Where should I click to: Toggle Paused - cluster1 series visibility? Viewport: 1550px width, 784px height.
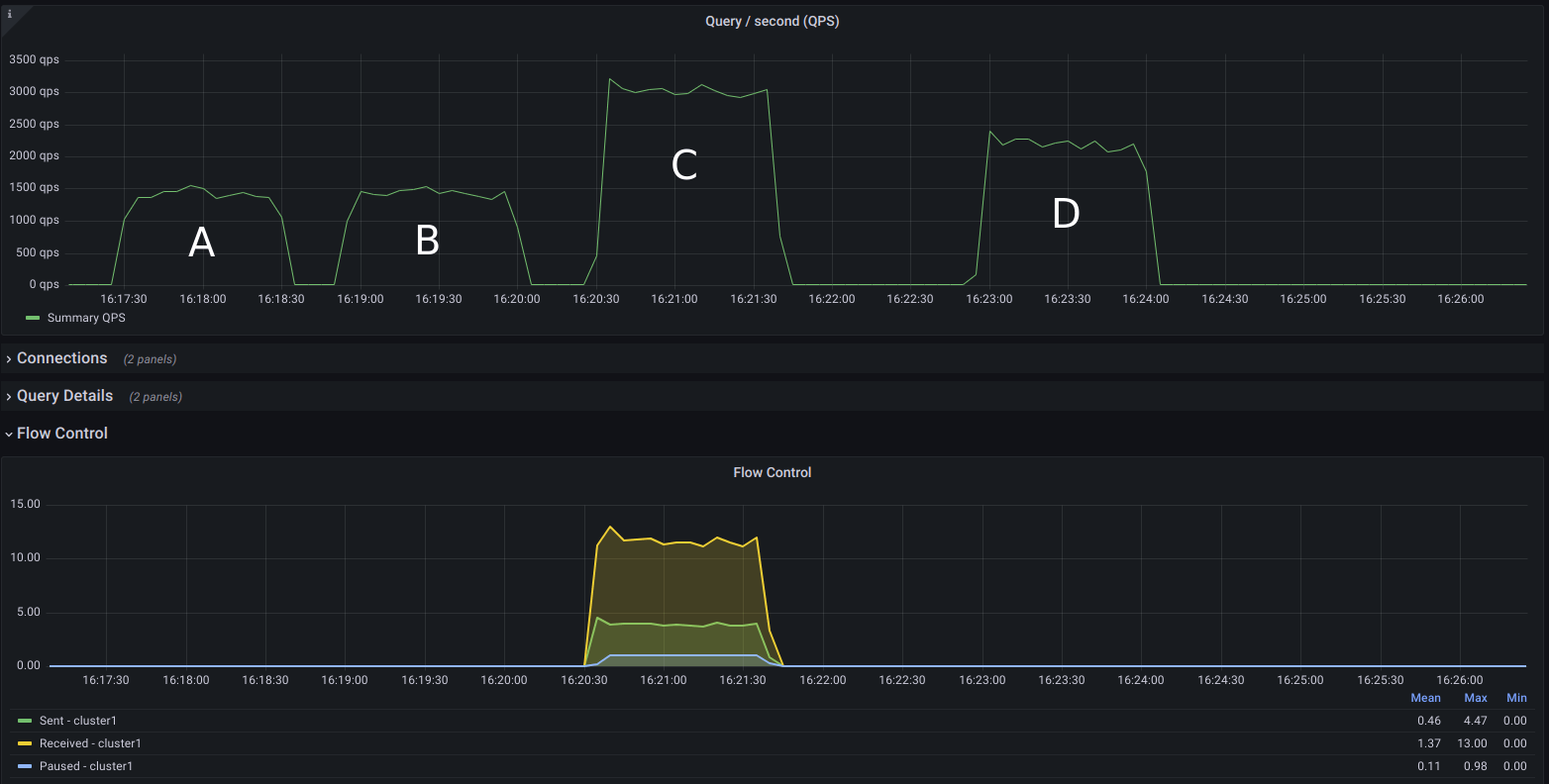(x=85, y=766)
